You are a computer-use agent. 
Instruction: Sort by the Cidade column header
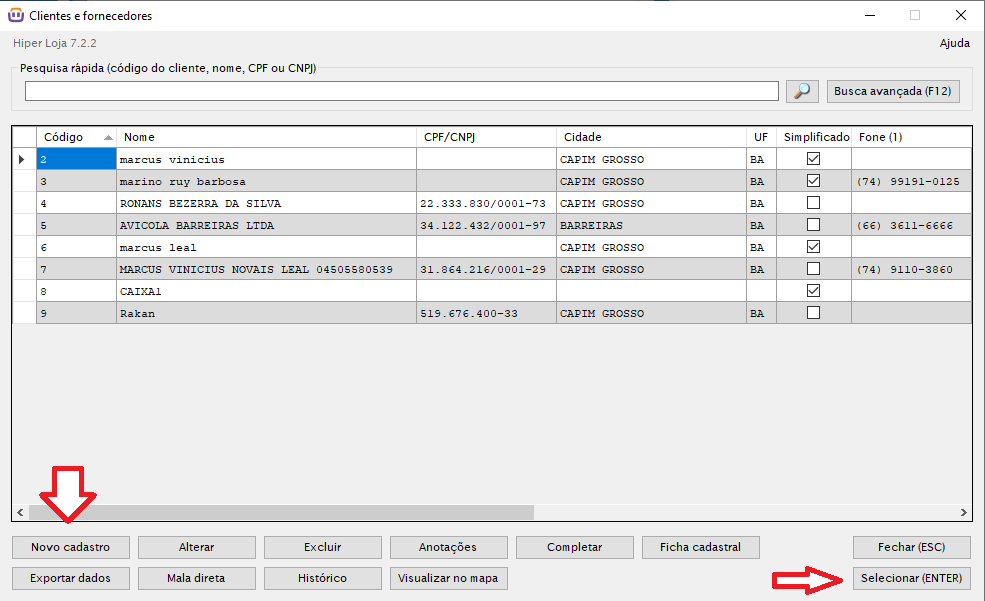coord(651,137)
